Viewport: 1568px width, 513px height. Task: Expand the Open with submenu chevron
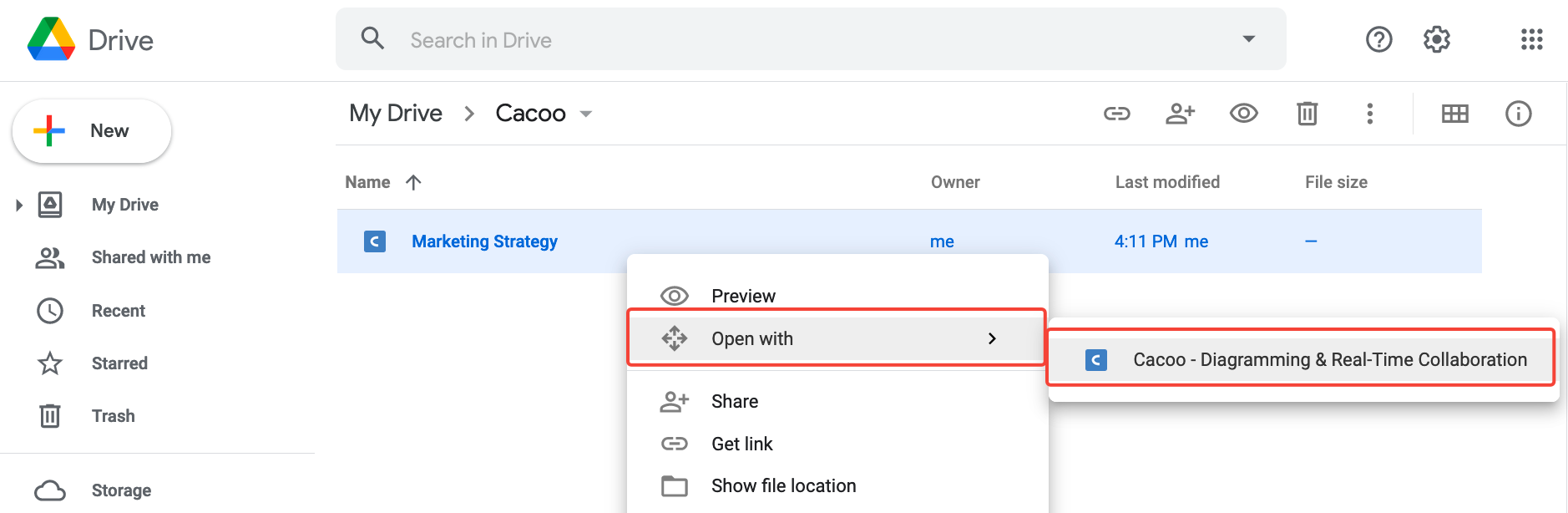(x=992, y=338)
